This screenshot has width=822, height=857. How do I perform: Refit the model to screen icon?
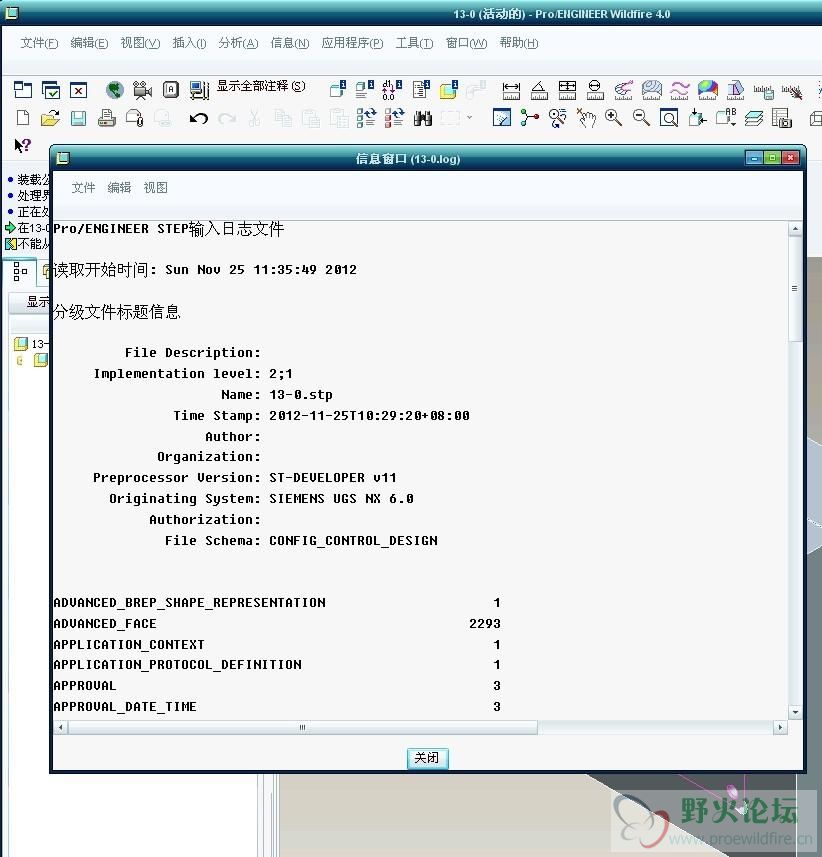point(669,118)
